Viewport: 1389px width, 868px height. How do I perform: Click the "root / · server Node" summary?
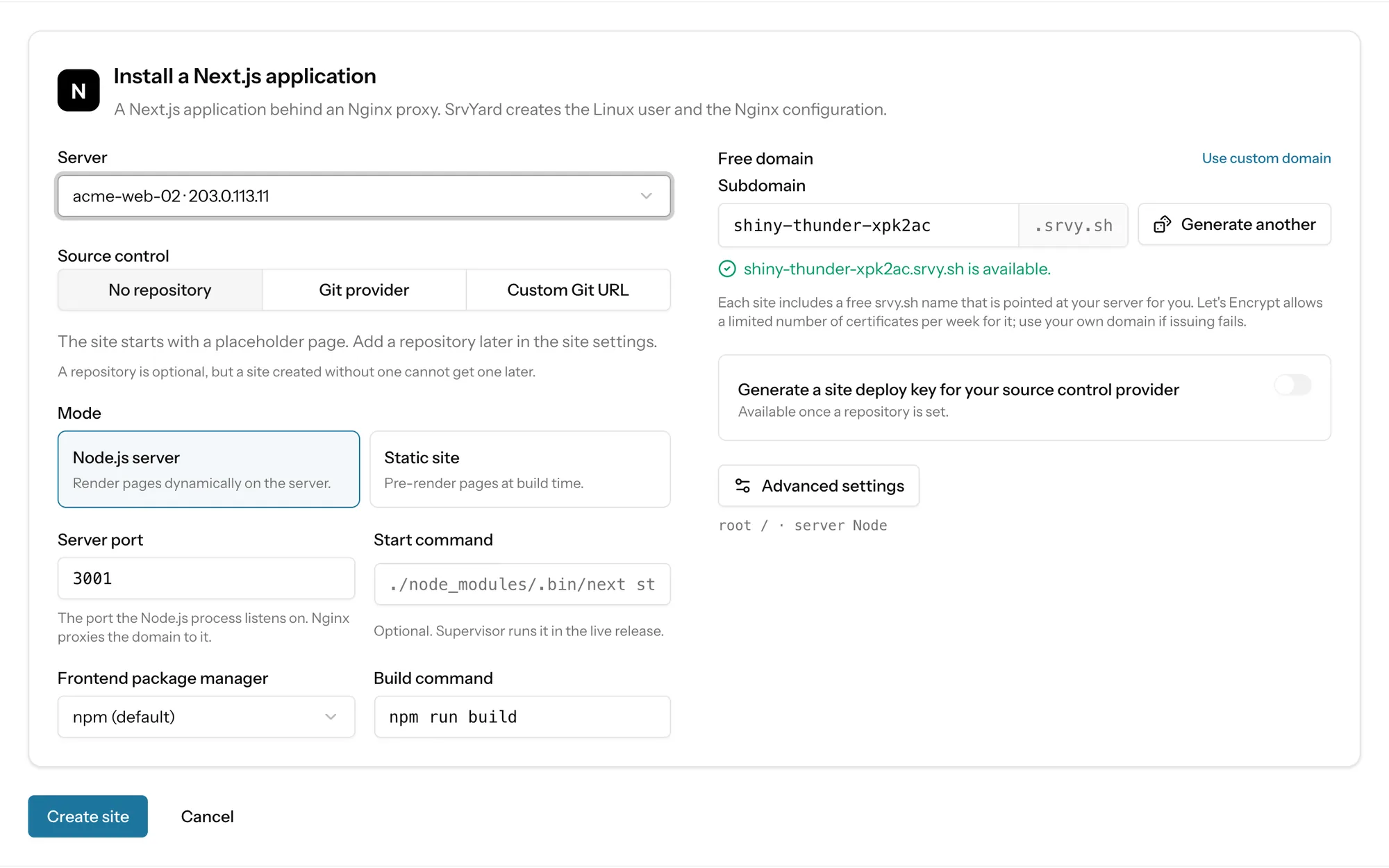(803, 526)
